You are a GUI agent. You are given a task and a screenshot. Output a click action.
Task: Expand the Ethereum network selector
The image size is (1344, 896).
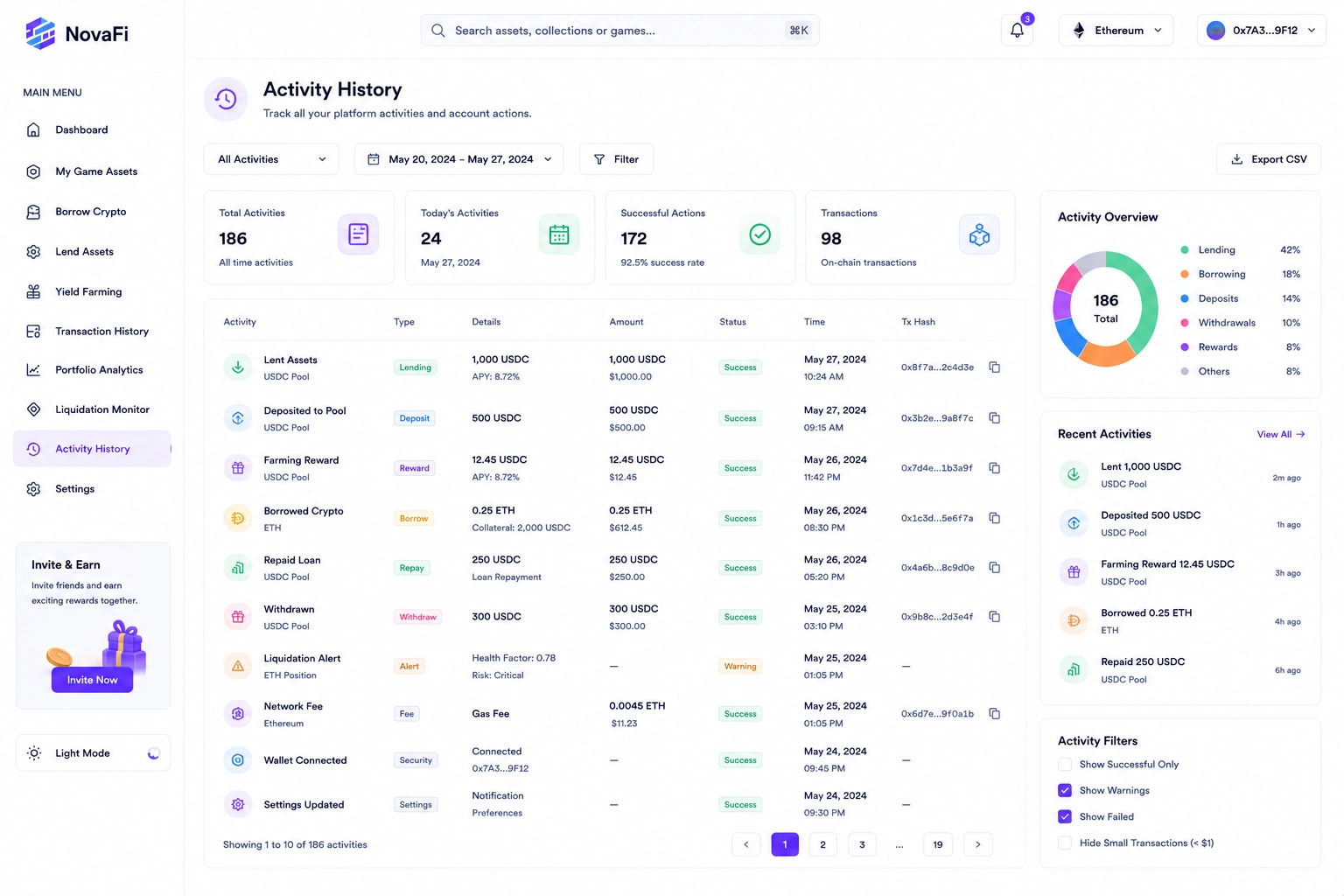[1116, 30]
